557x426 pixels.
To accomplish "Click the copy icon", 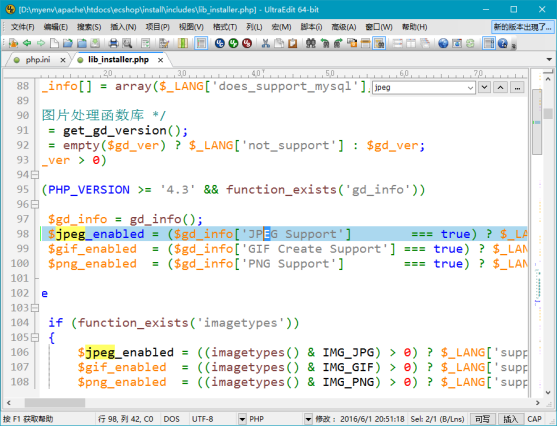I will click(279, 43).
